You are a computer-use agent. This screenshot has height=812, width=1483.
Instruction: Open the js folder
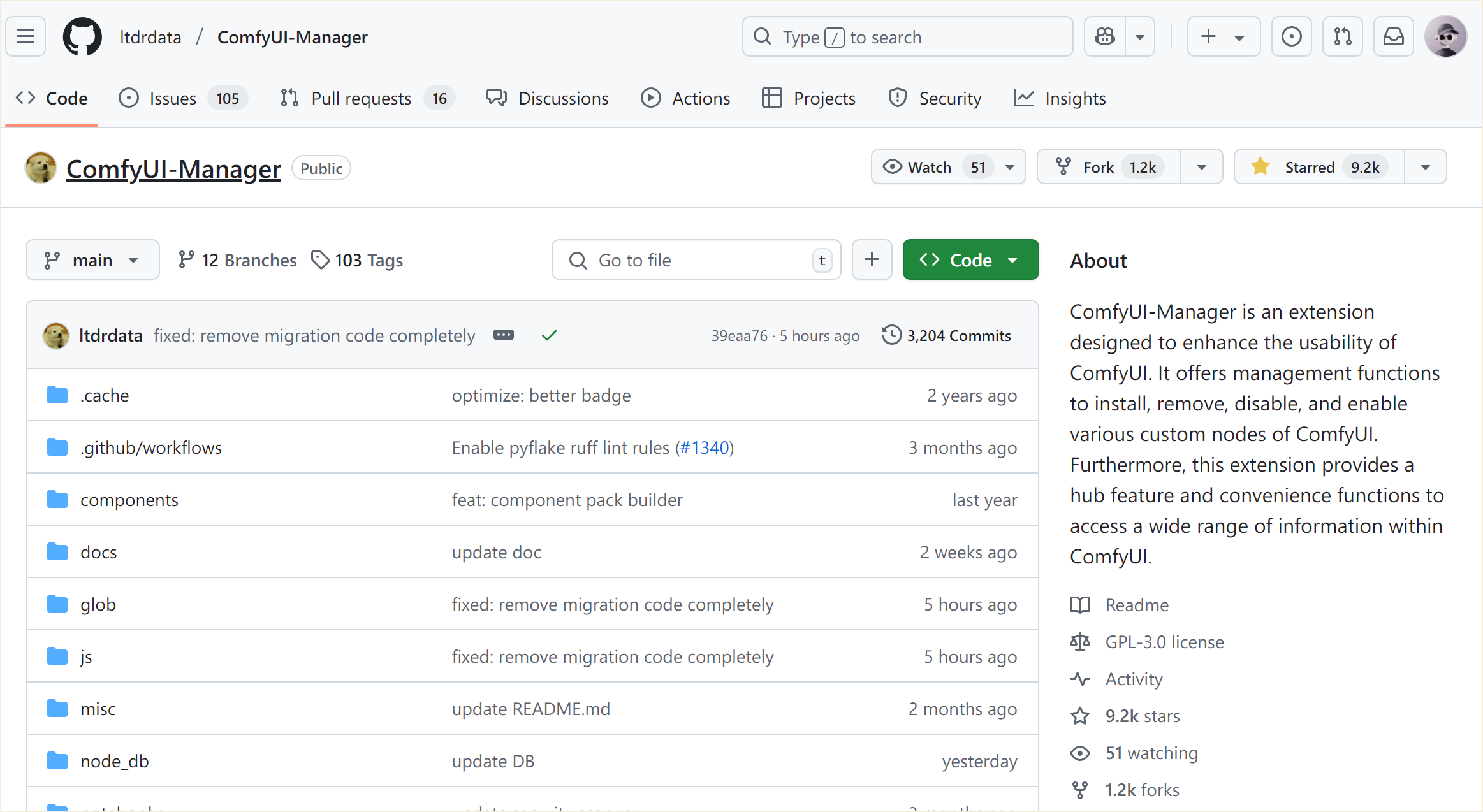pos(86,656)
